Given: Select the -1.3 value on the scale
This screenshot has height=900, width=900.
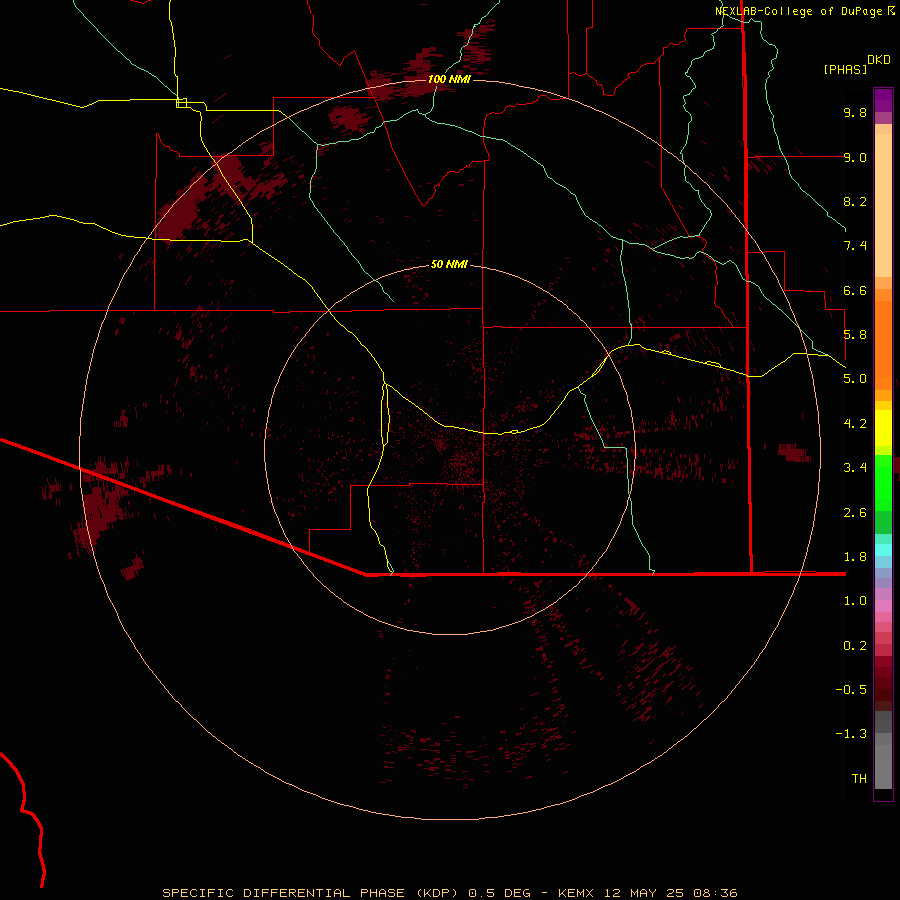Looking at the screenshot, I should (x=851, y=734).
